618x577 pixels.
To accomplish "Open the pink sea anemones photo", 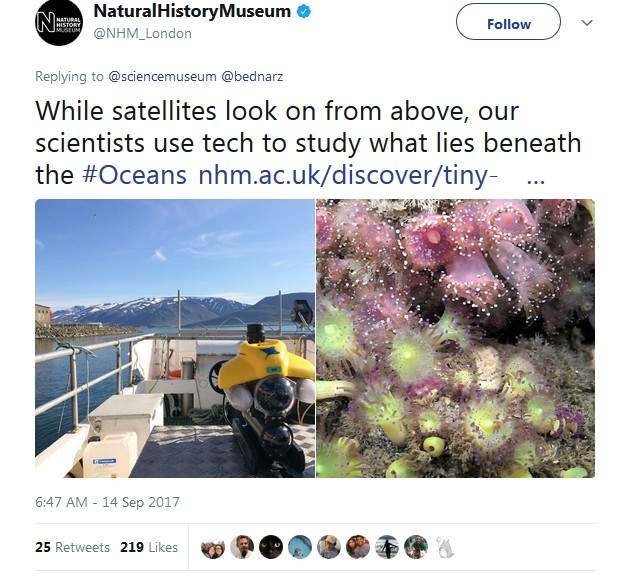I will (x=455, y=338).
